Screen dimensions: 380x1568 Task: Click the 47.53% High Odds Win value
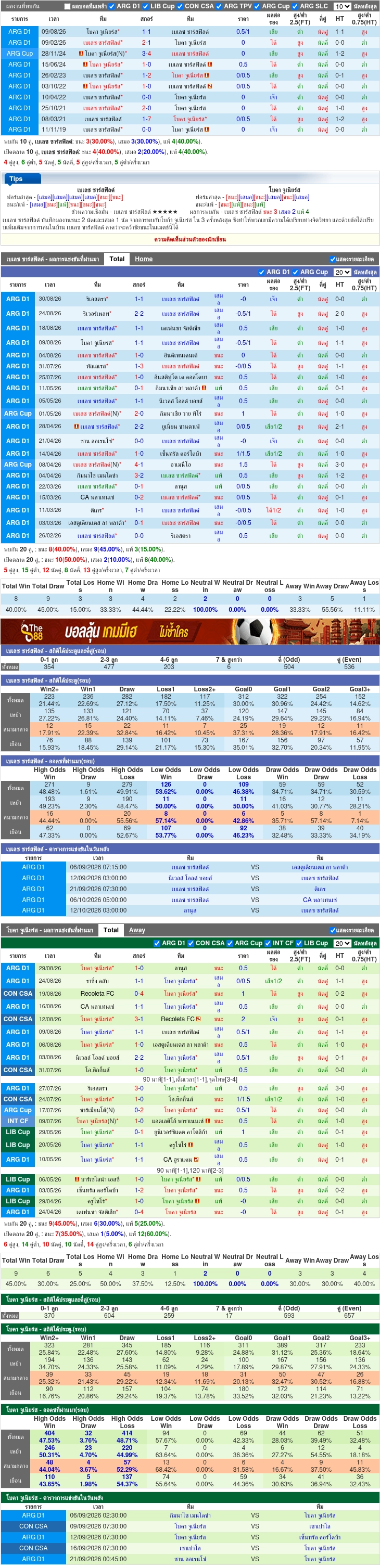tap(49, 1441)
